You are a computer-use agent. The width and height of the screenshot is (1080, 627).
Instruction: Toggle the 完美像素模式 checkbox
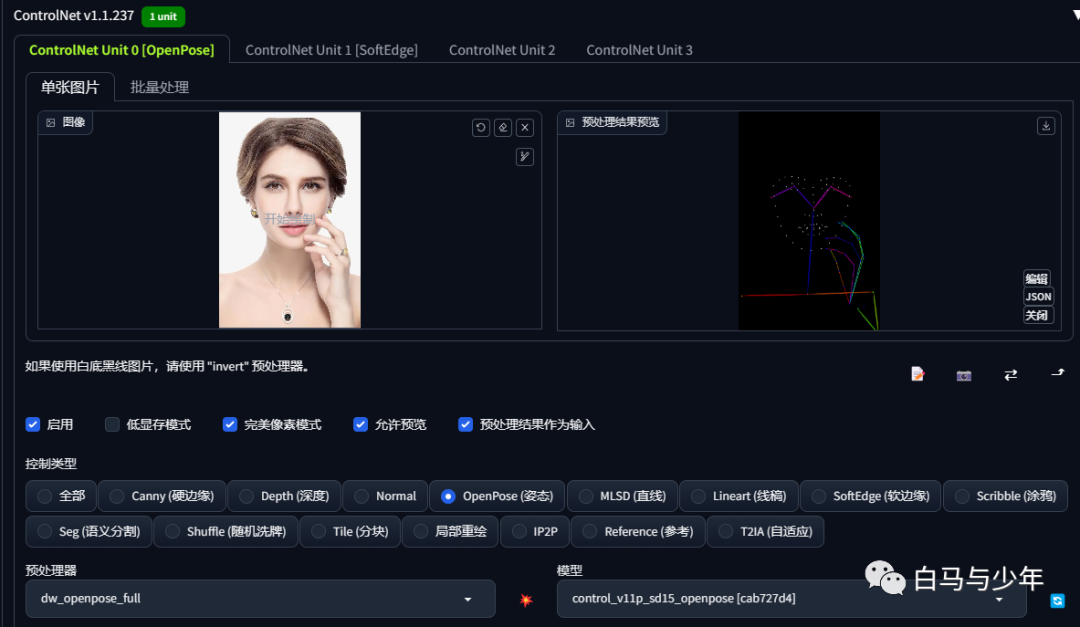click(230, 424)
